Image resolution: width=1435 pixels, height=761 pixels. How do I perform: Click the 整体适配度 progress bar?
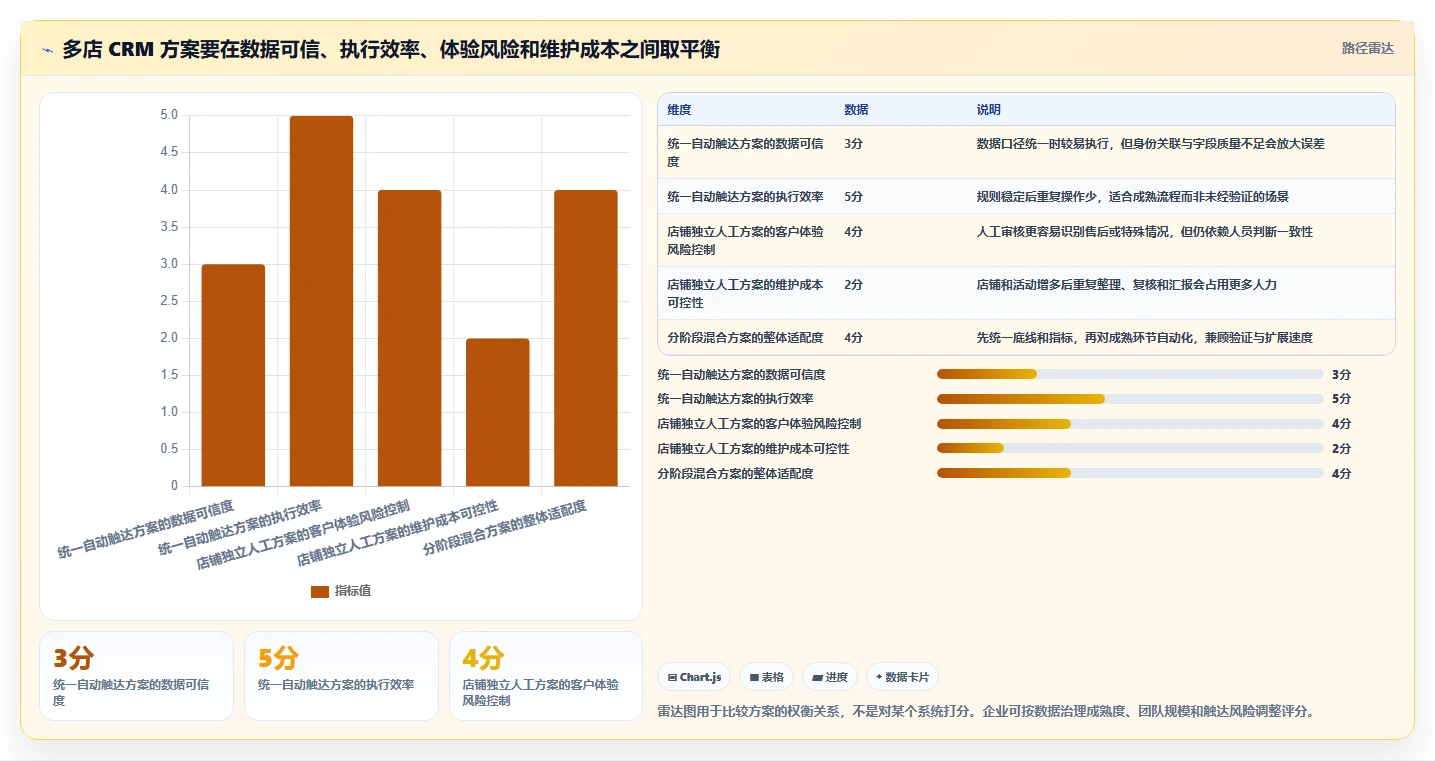1130,473
